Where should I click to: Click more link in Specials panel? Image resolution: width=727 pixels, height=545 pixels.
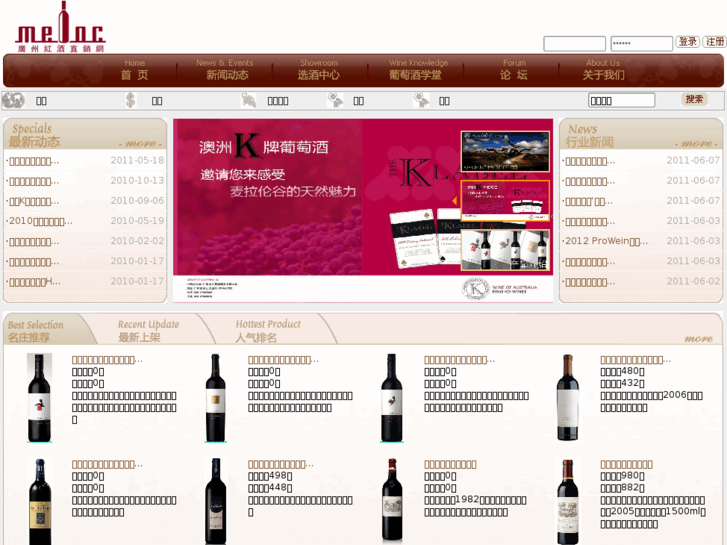[140, 143]
